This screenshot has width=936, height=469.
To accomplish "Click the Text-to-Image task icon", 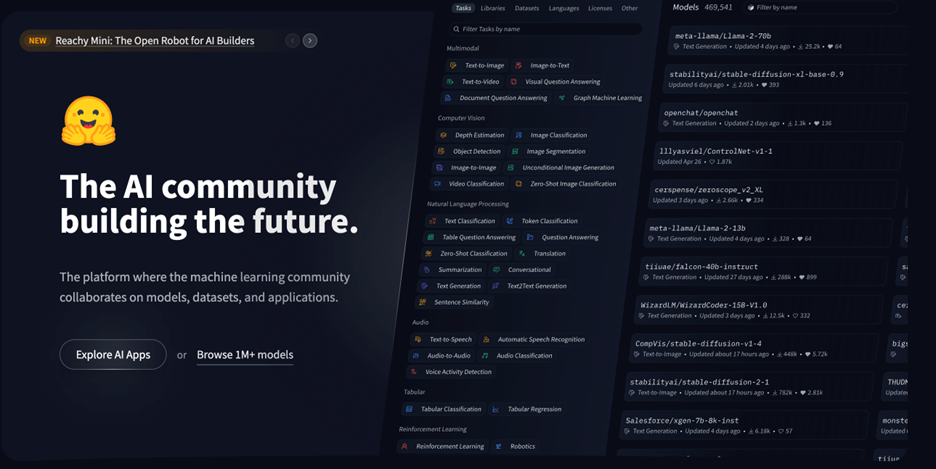I will point(453,66).
